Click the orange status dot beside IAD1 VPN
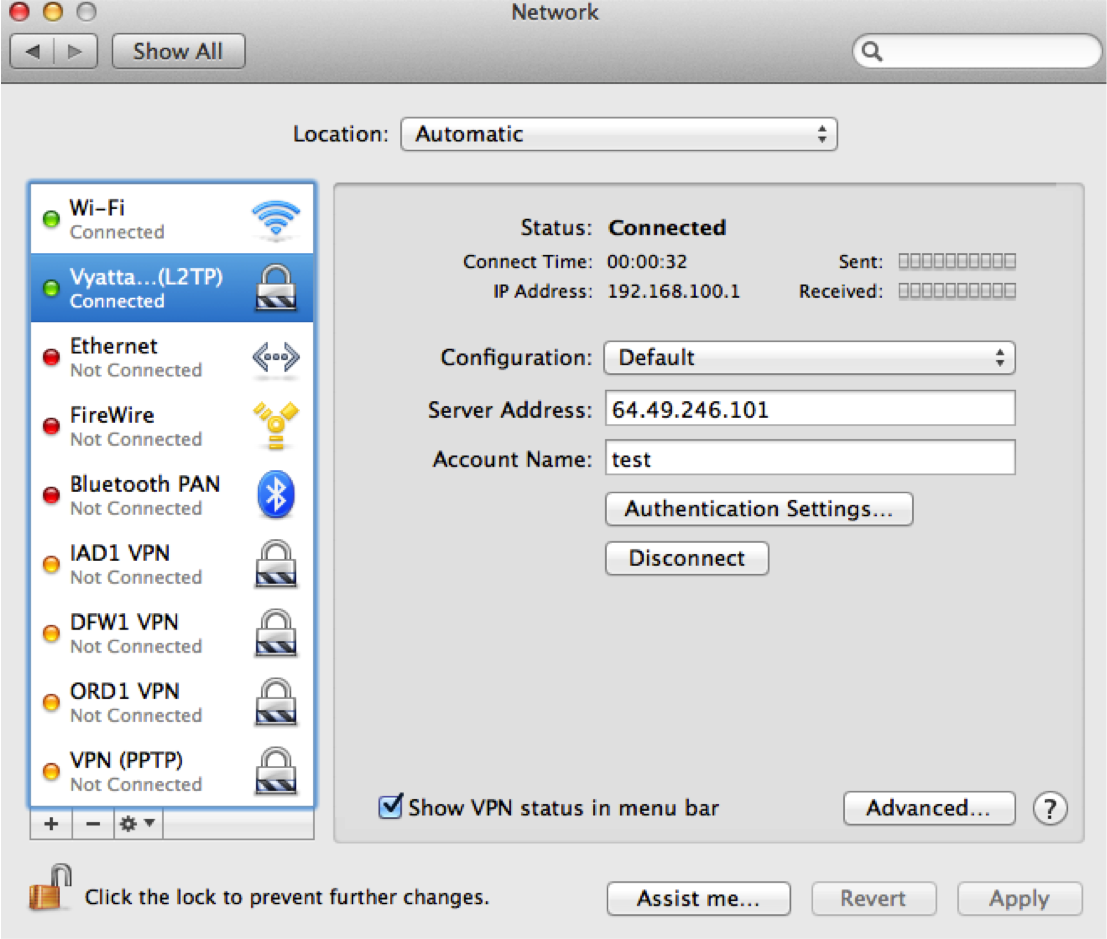Image resolution: width=1107 pixels, height=939 pixels. coord(51,564)
